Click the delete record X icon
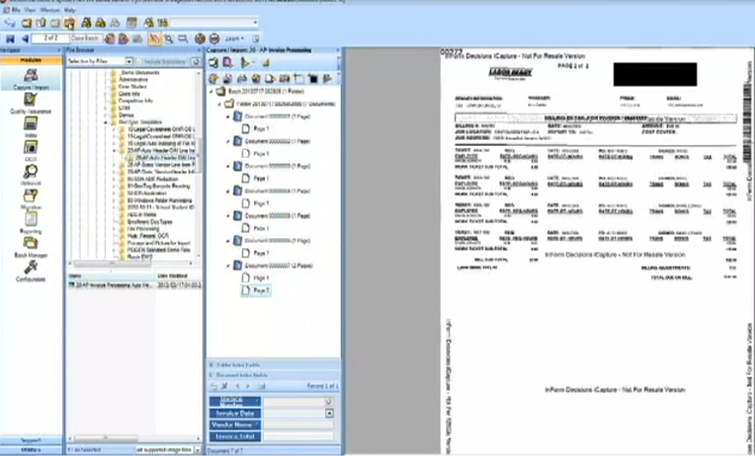Screen dimensions: 755x456 [x=224, y=386]
